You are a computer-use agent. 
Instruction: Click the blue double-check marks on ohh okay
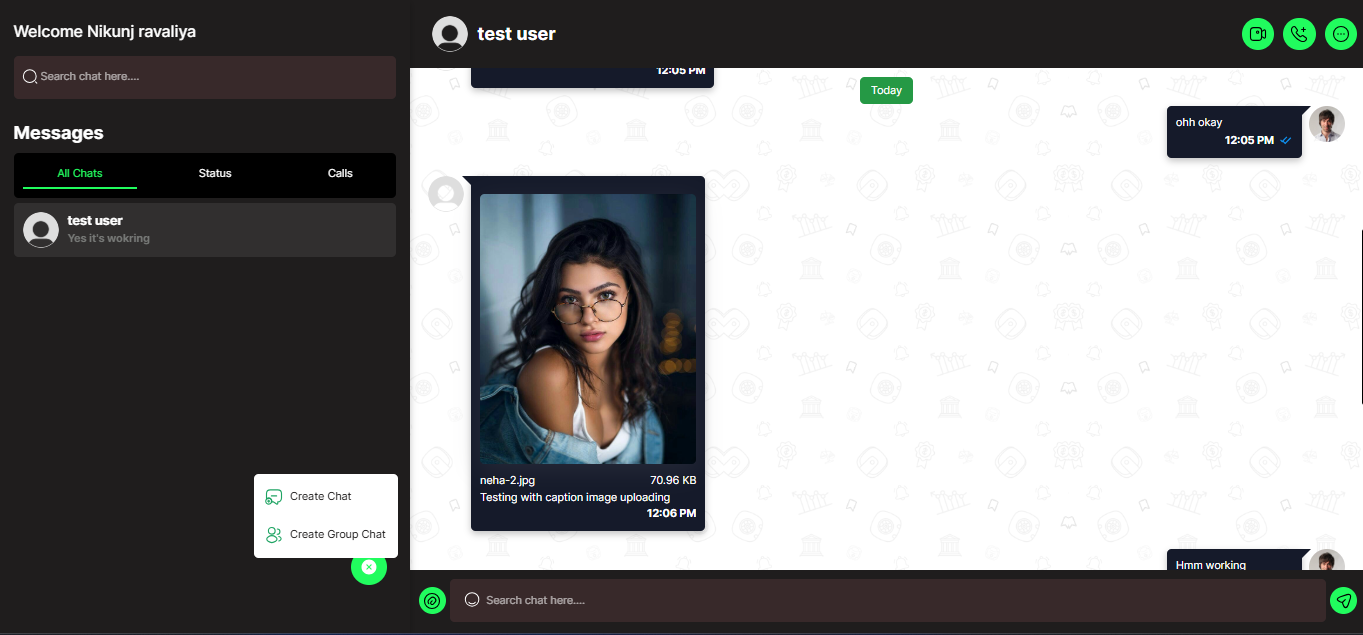point(1286,140)
